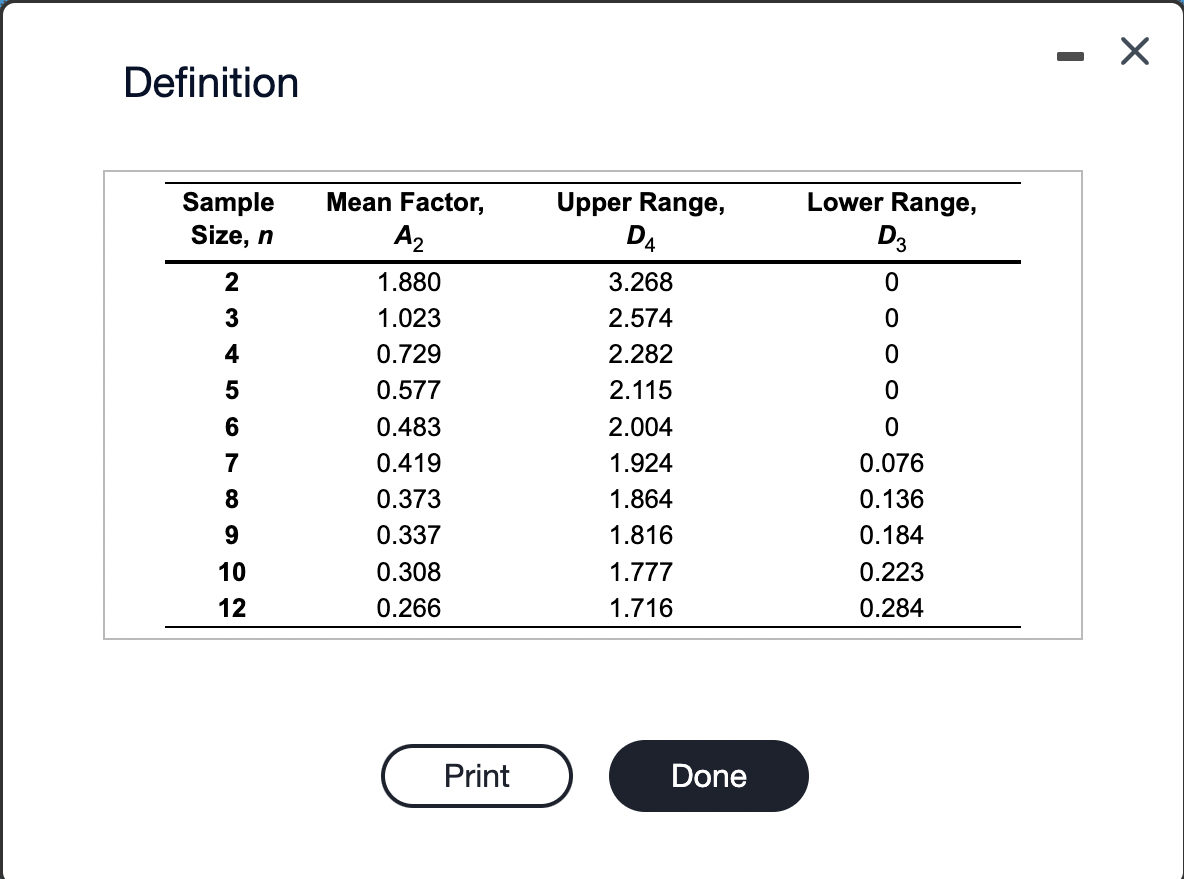1184x879 pixels.
Task: Click the X close icon
Action: (1135, 51)
